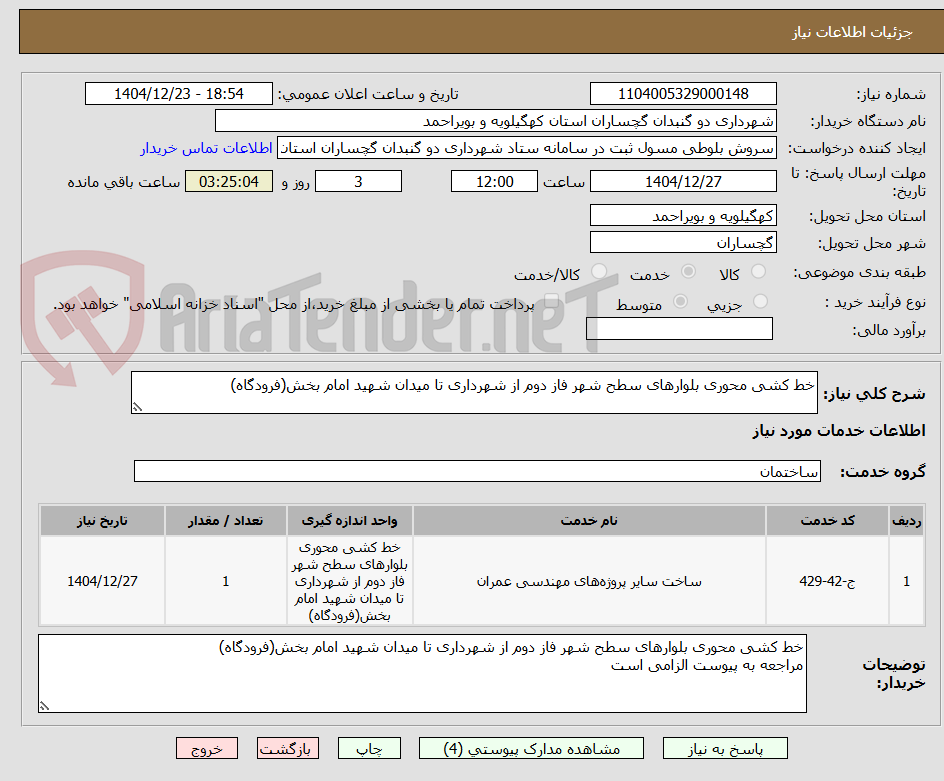This screenshot has height=781, width=944.
Task: Click the quantity cell showing 1
Action: (x=225, y=581)
